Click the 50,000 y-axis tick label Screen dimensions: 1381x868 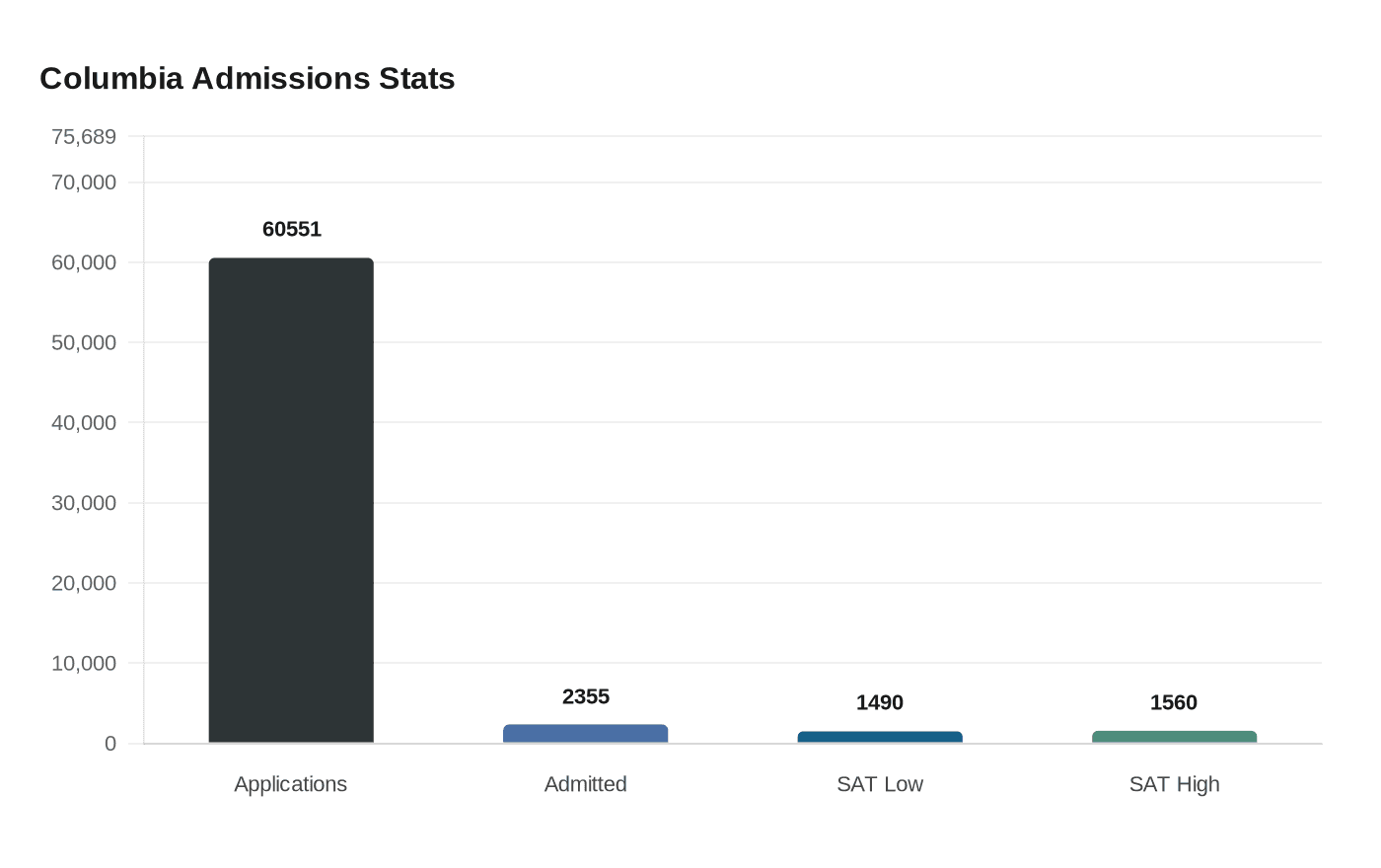[x=84, y=342]
